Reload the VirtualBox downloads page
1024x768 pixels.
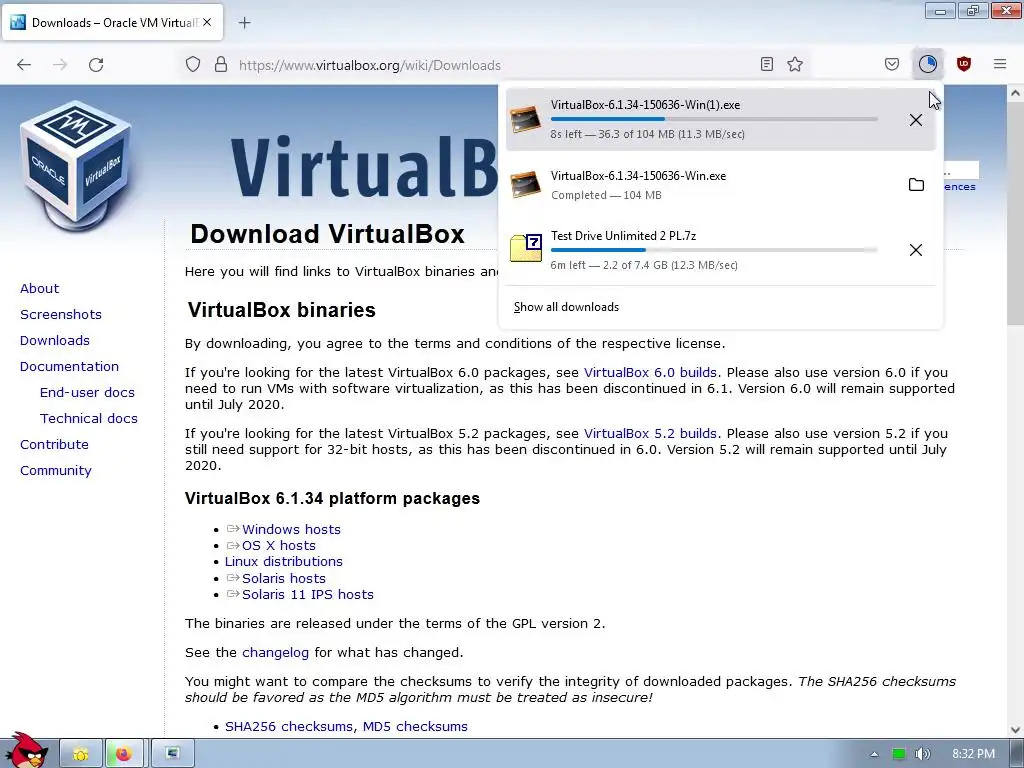coord(96,65)
